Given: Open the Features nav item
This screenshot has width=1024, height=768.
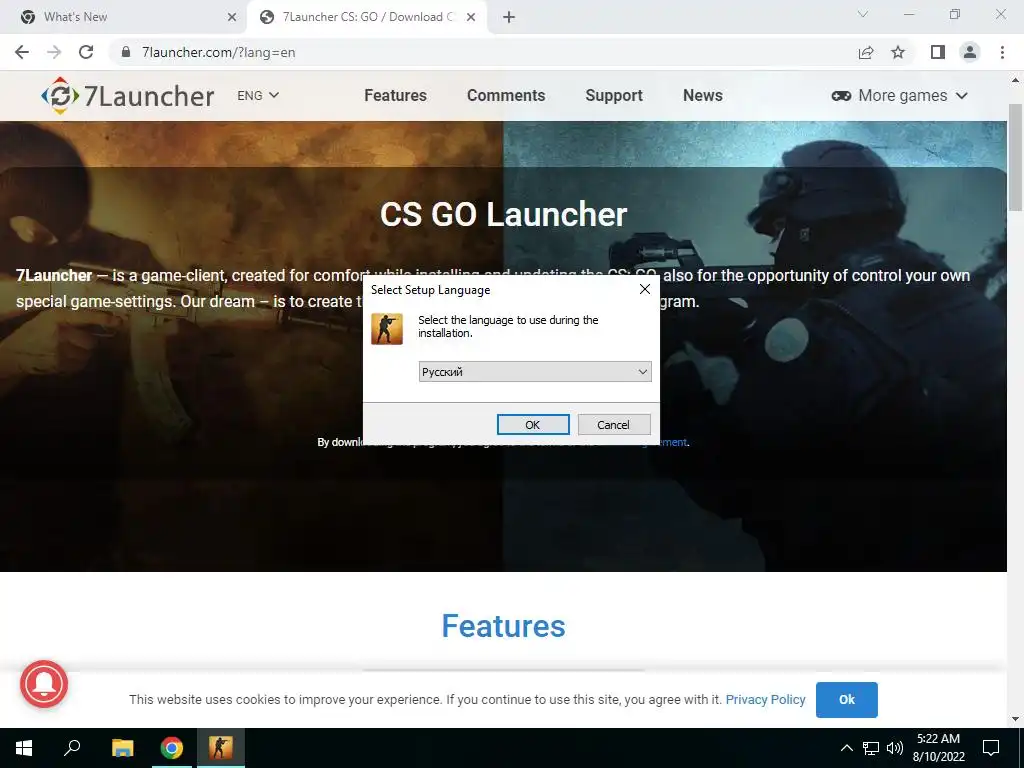Looking at the screenshot, I should [x=395, y=95].
